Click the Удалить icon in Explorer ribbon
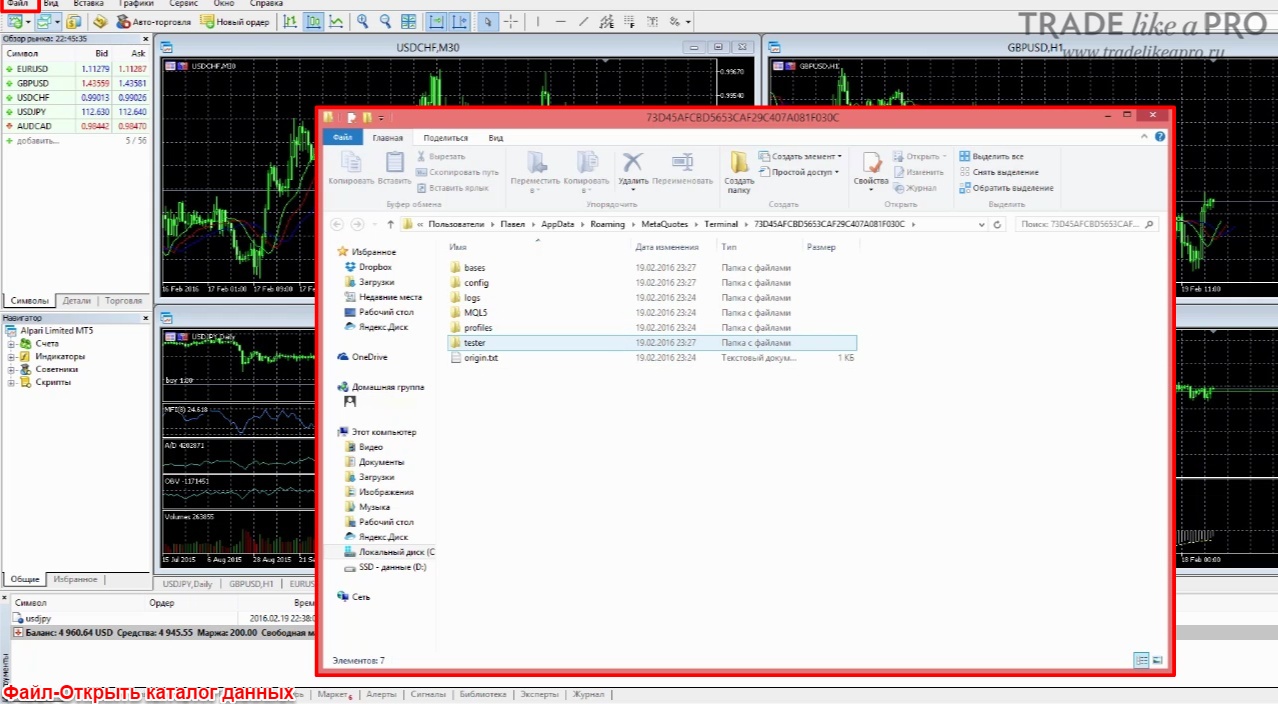 [x=632, y=171]
